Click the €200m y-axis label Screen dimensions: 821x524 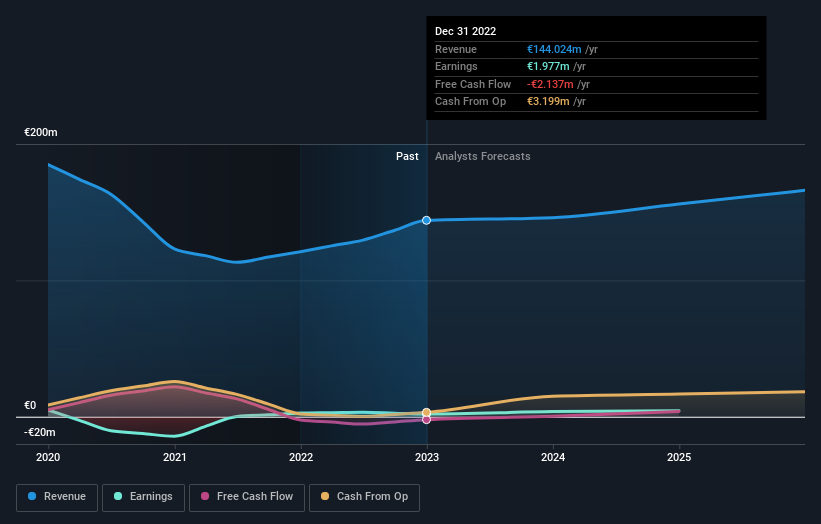pyautogui.click(x=41, y=132)
